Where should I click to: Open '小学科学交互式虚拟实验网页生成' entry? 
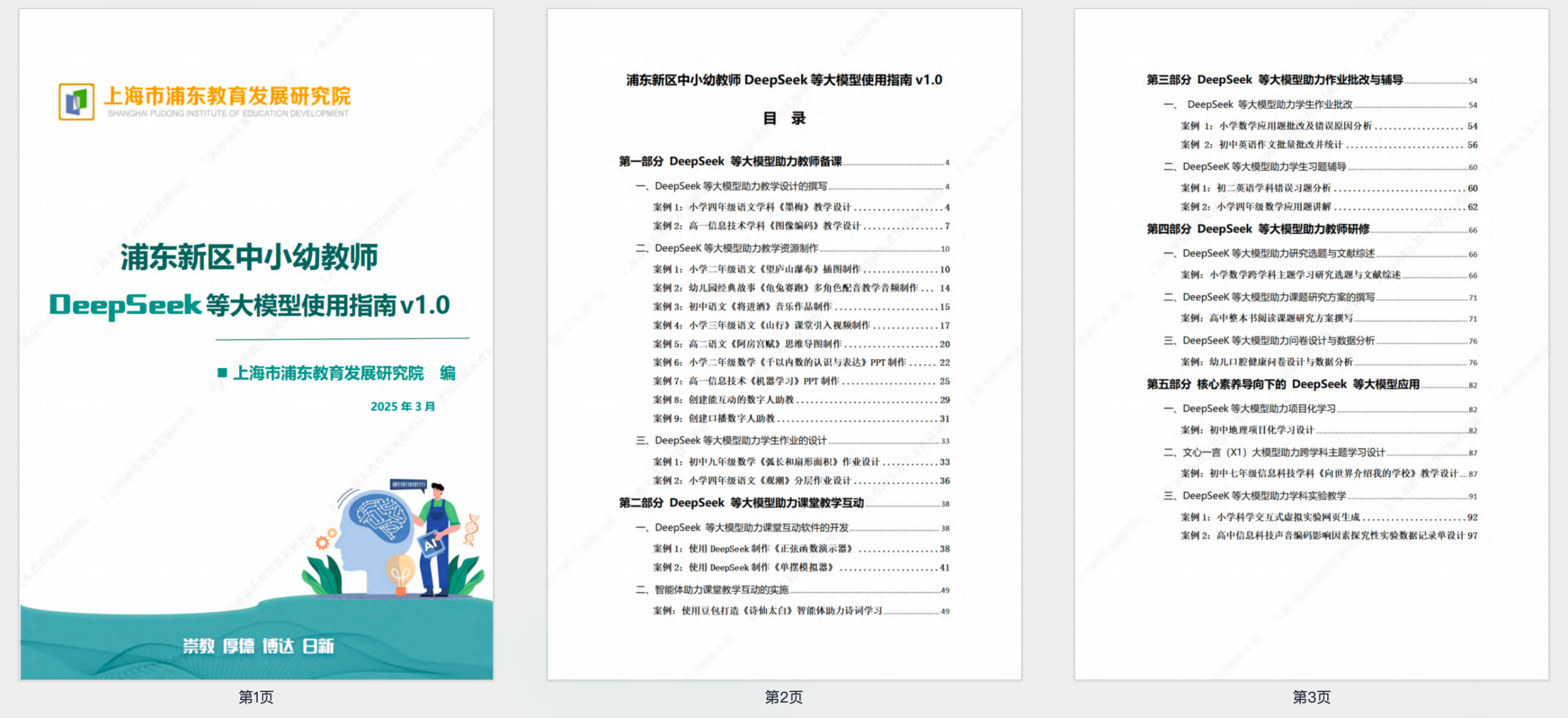1329,517
